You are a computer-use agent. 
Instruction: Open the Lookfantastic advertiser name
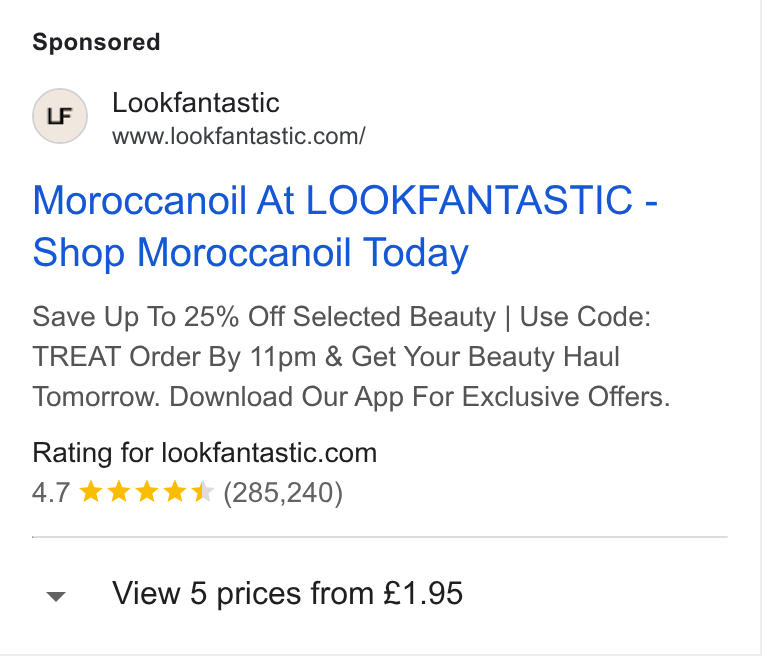(x=195, y=103)
